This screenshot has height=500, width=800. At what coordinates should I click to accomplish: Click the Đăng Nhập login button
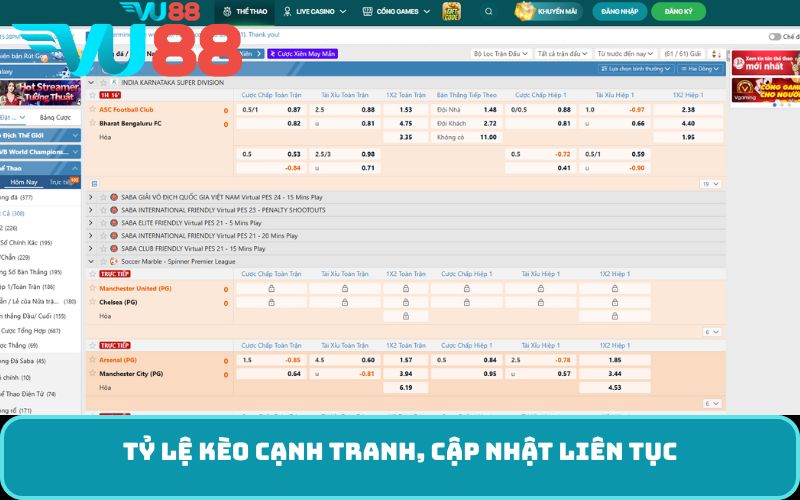[619, 12]
